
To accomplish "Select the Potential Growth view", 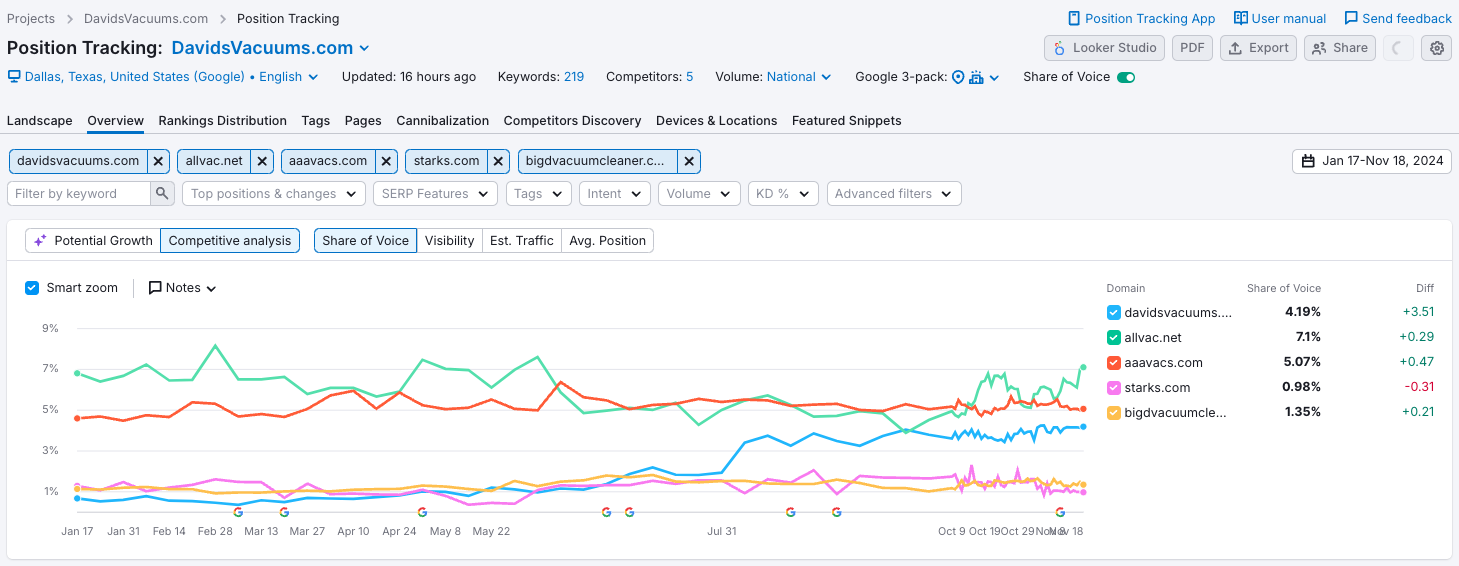I will [x=92, y=241].
